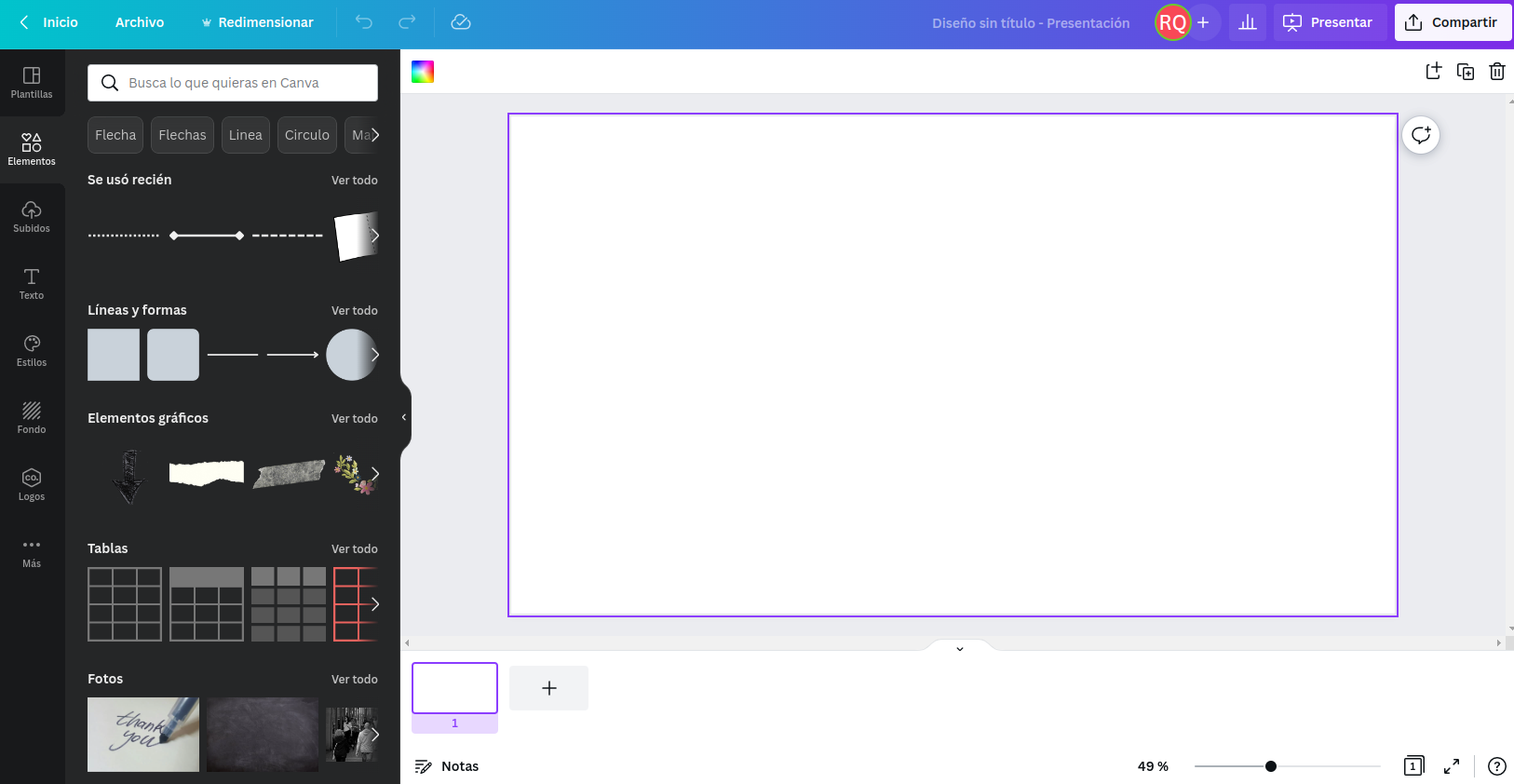Toggle grid view of pages
The height and width of the screenshot is (784, 1514).
click(x=1413, y=766)
